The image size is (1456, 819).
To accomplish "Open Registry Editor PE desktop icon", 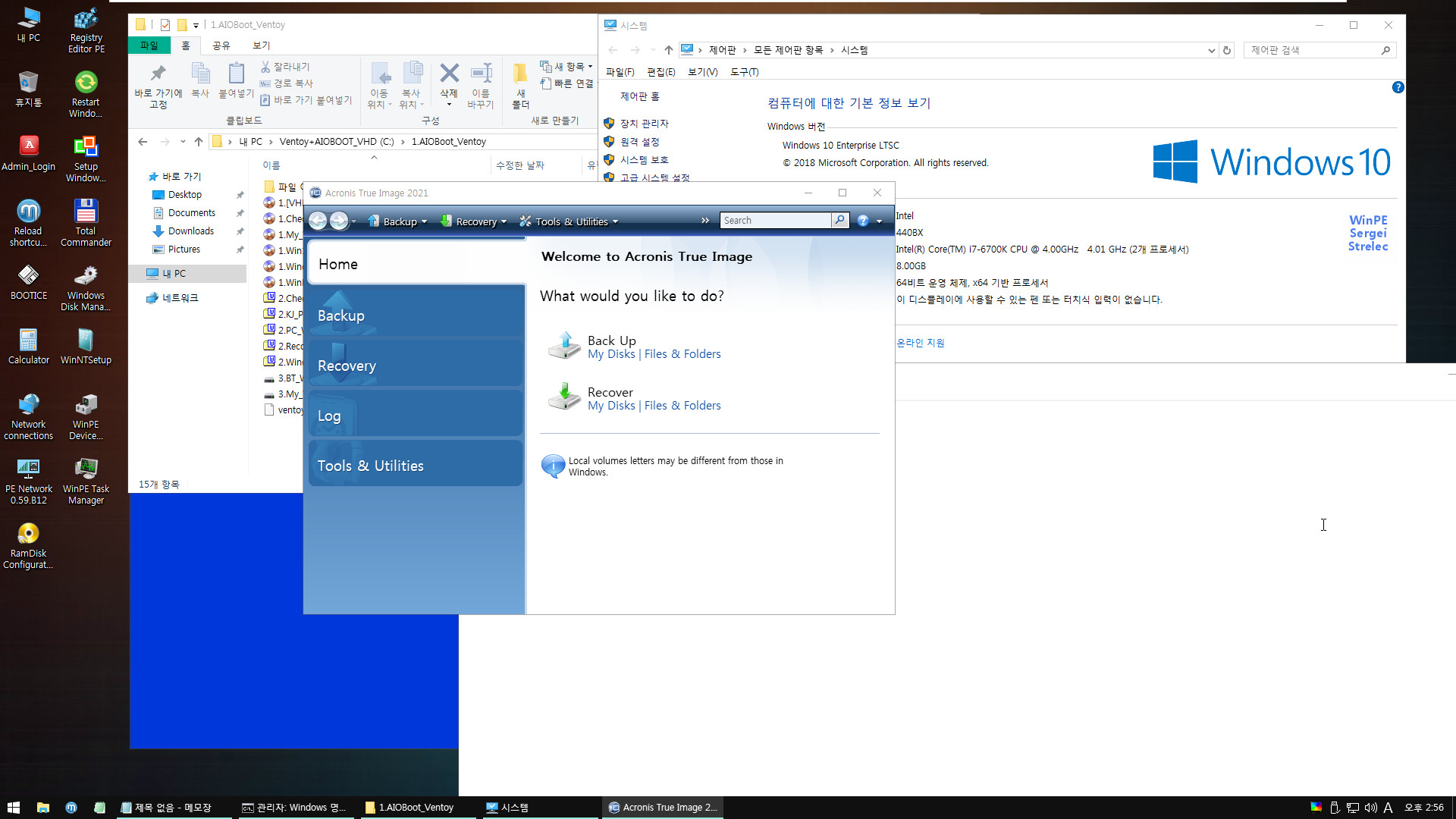I will point(86,30).
